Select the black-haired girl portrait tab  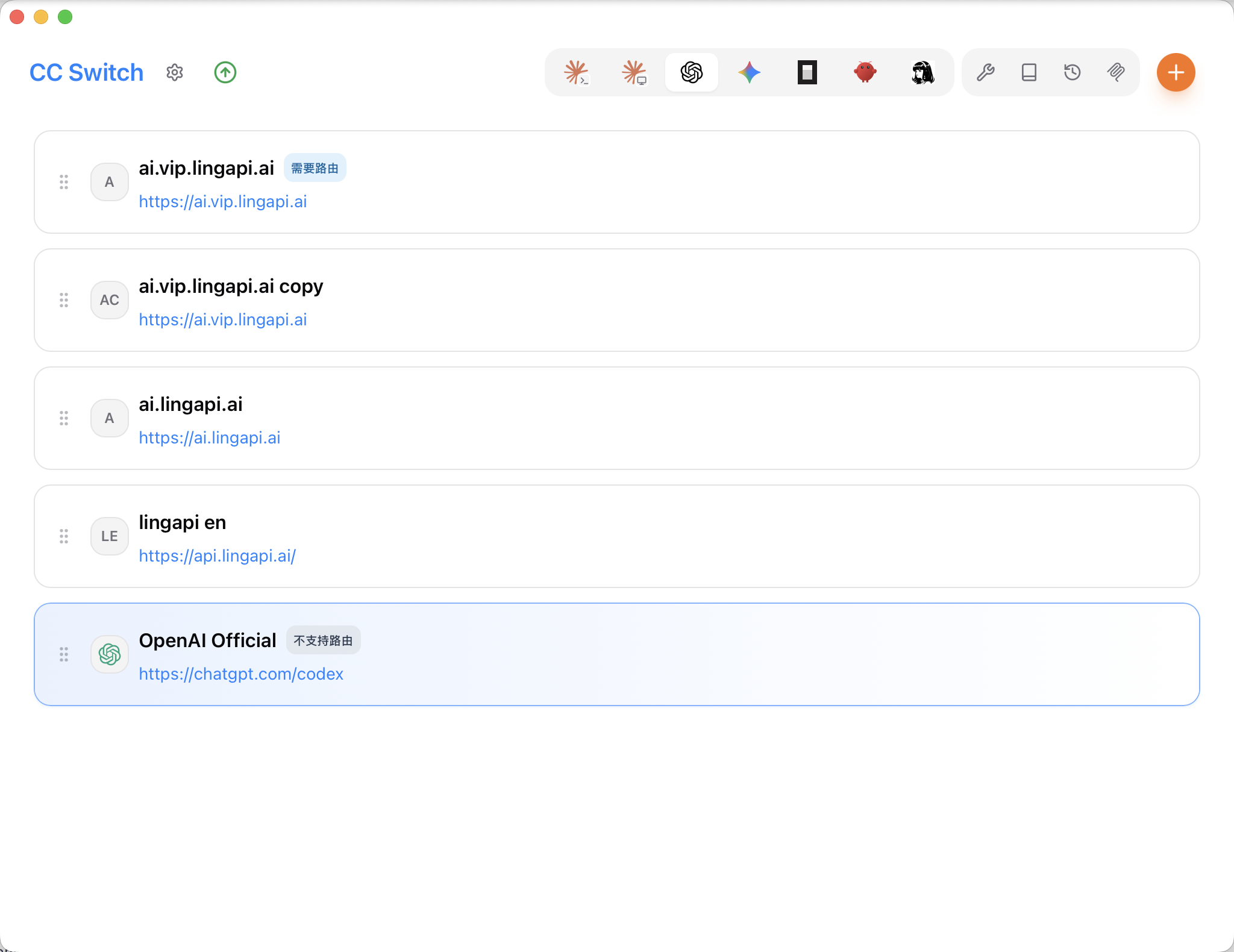(x=923, y=72)
